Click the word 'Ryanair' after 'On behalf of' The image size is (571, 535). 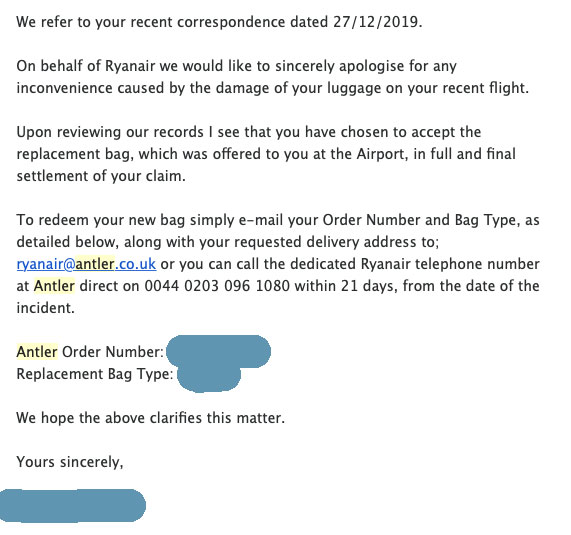[x=130, y=66]
